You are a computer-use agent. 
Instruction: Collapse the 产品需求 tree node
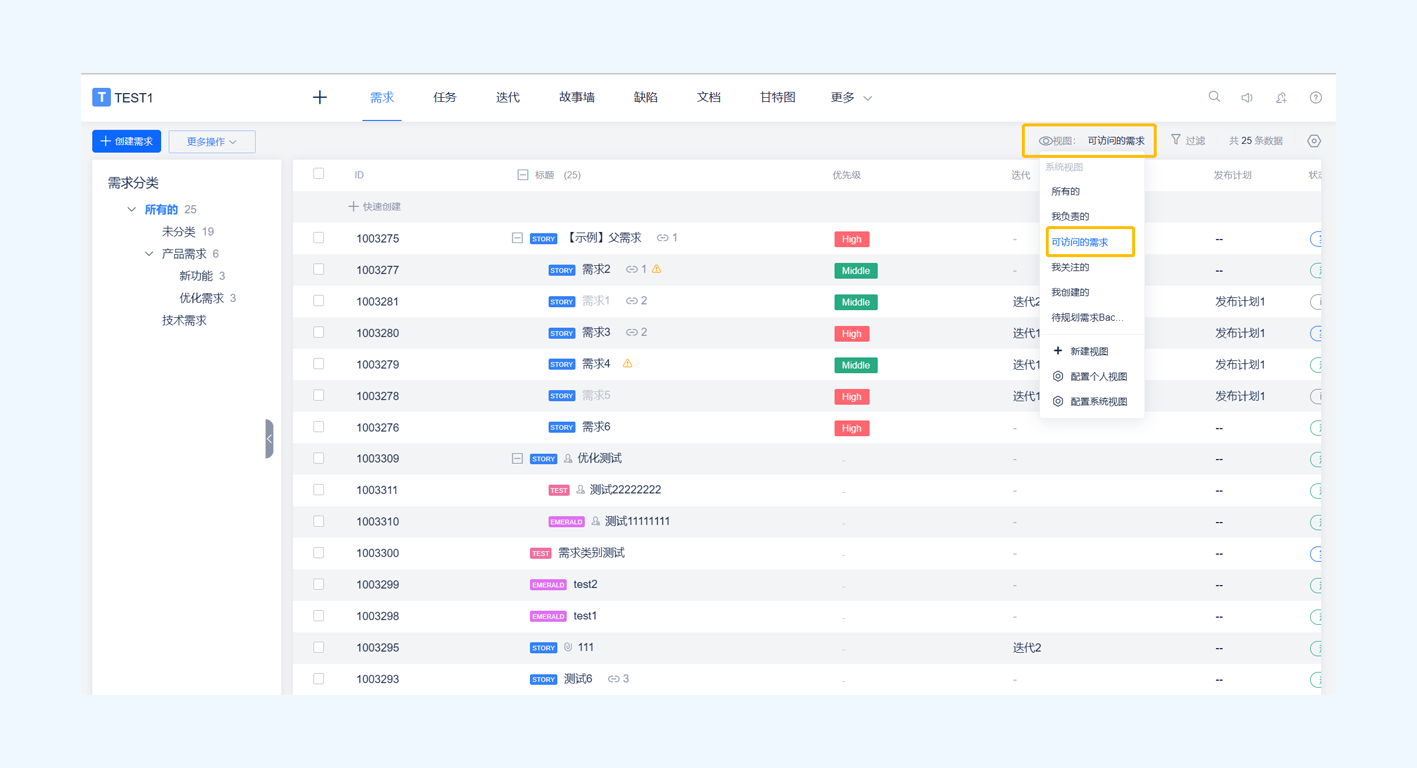149,254
